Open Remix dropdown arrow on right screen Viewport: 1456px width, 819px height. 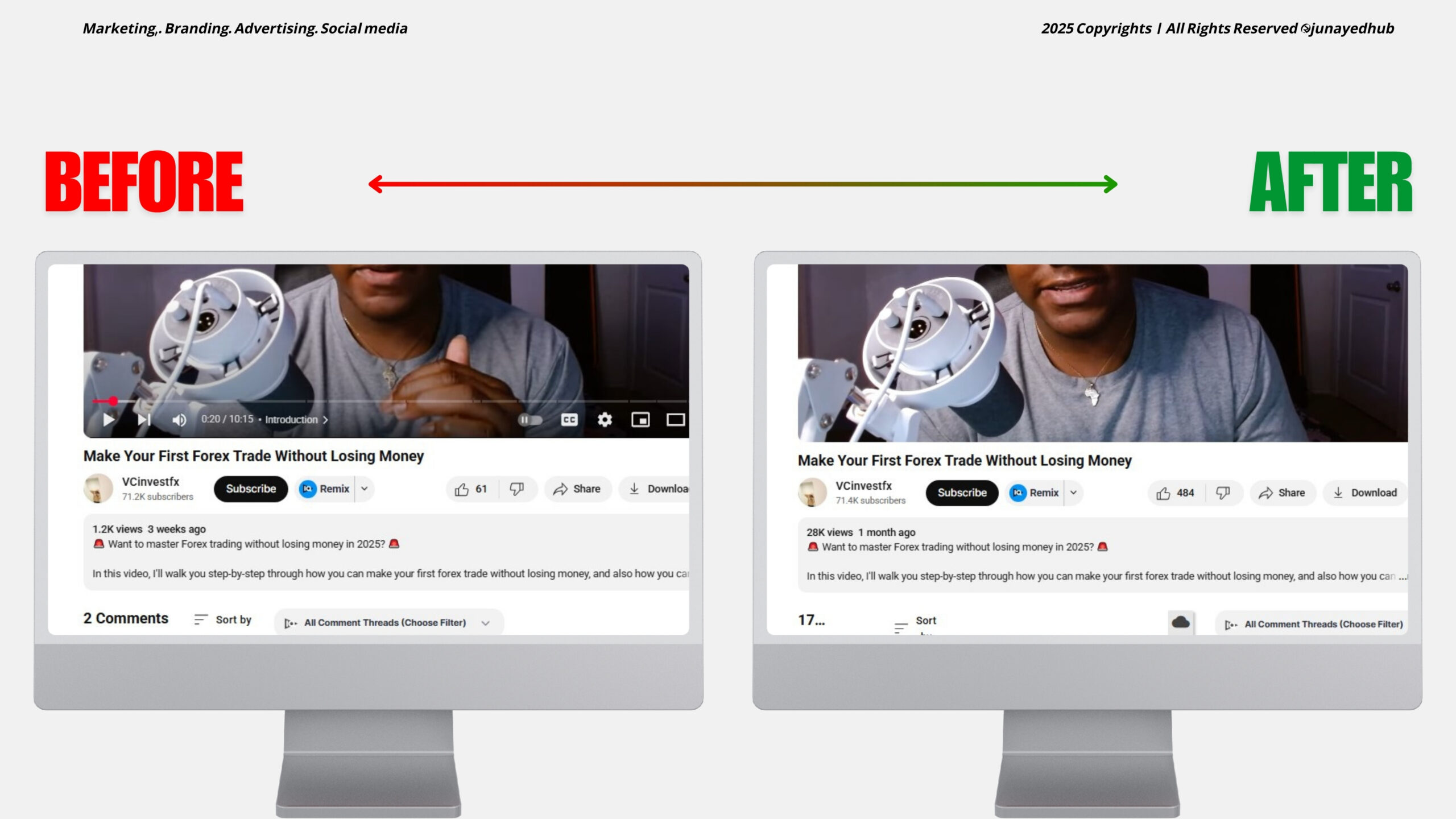click(1073, 493)
